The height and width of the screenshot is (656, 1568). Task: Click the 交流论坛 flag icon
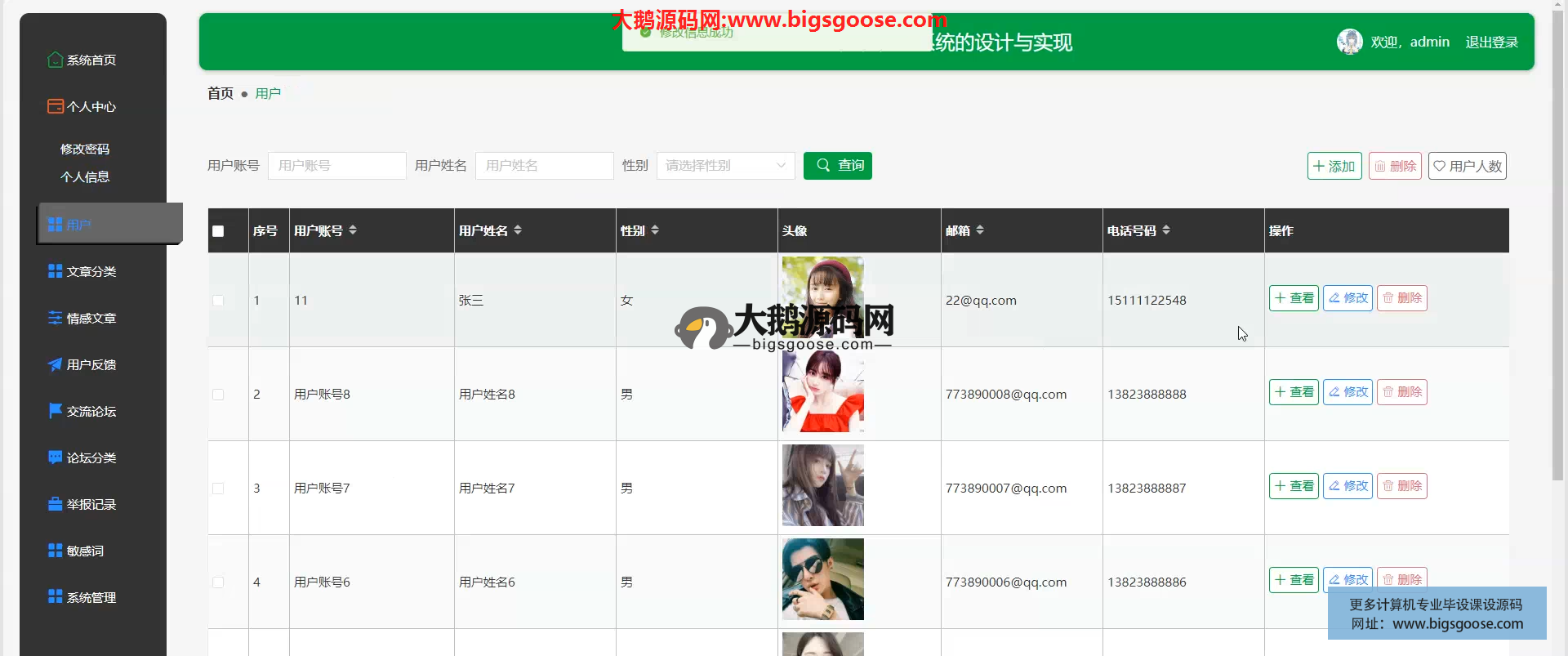[55, 411]
